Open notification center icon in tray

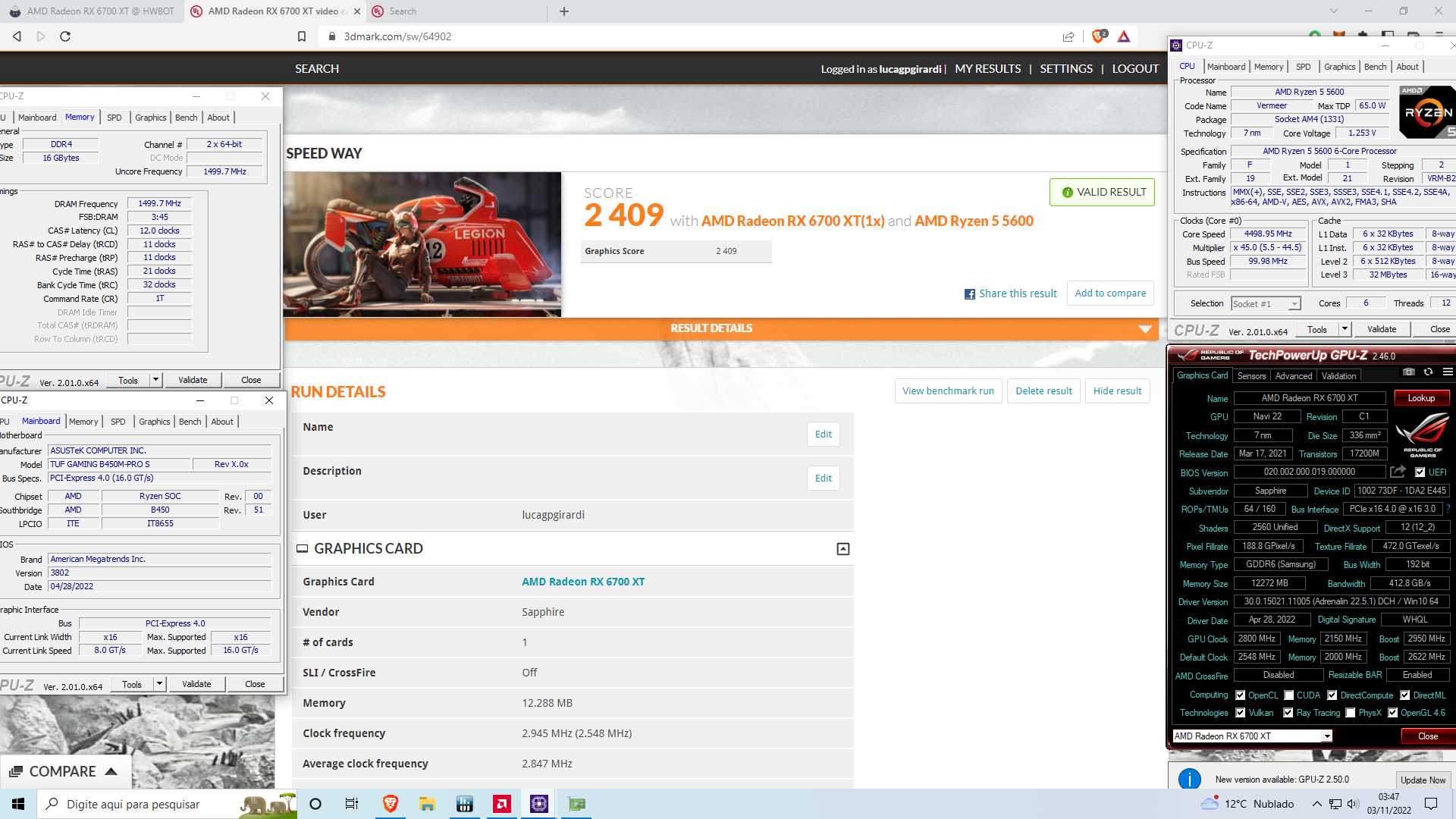[1431, 804]
